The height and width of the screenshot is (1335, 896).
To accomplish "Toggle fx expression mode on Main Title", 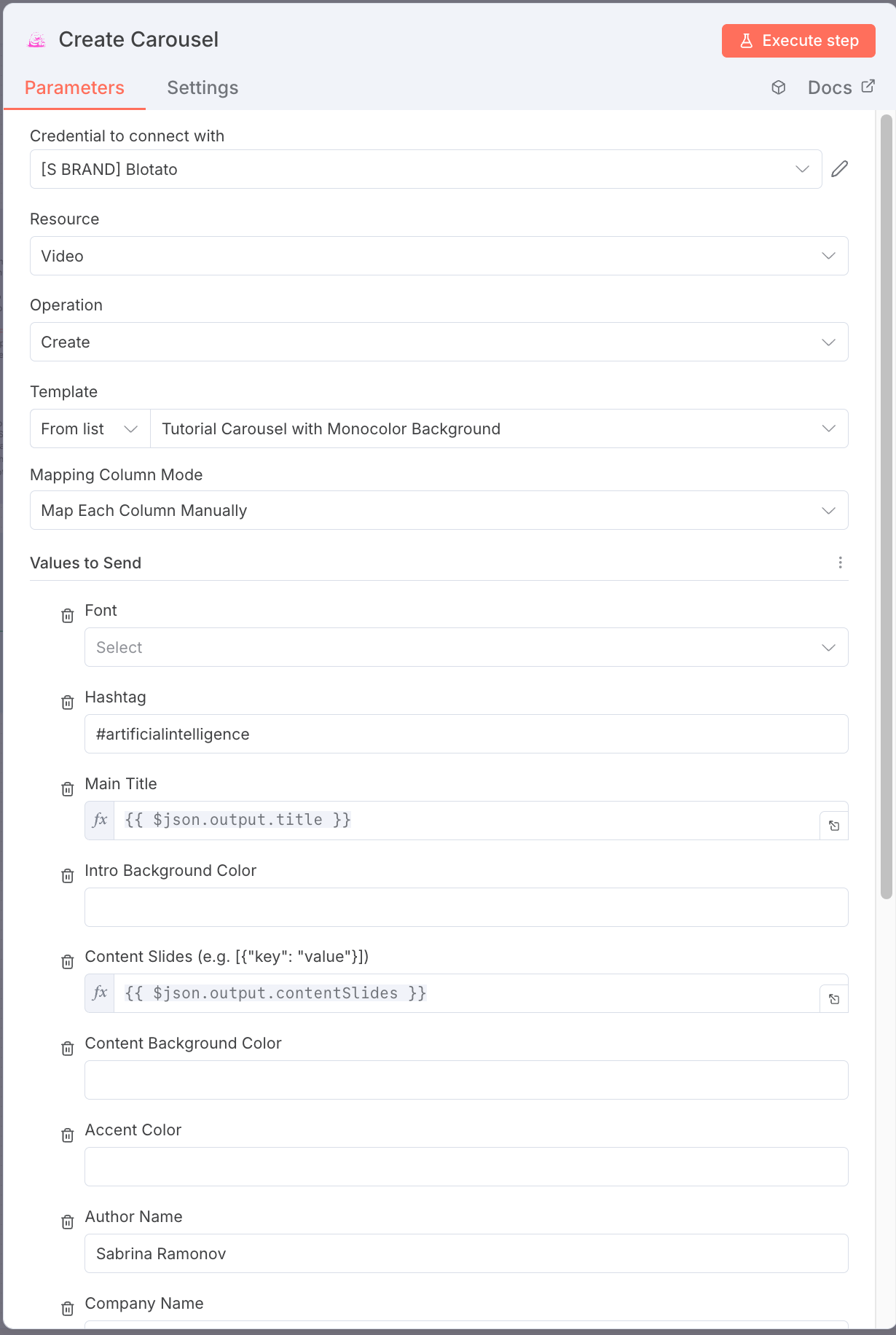I will [x=100, y=821].
